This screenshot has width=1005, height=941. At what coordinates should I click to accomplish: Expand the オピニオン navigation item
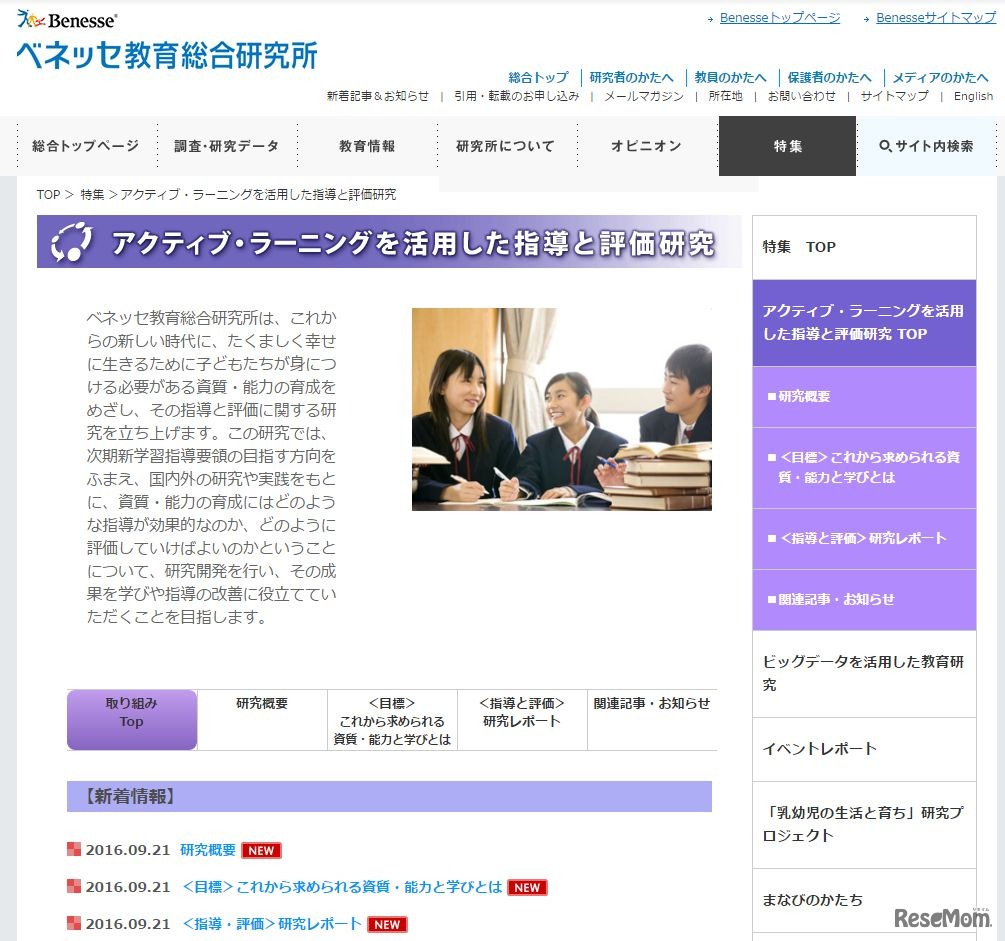tap(646, 145)
